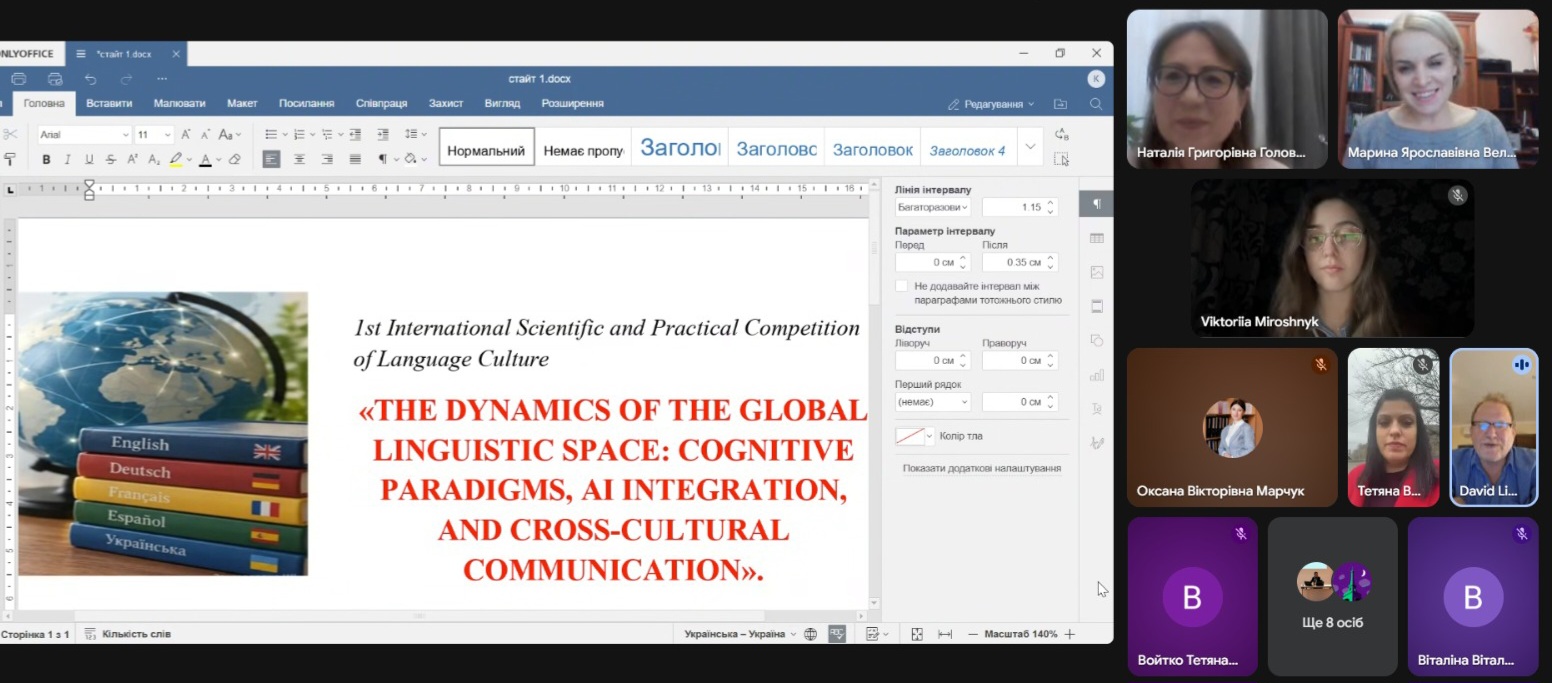Image resolution: width=1552 pixels, height=683 pixels.
Task: Click the Replace icon in the ribbon
Action: coord(1062,134)
